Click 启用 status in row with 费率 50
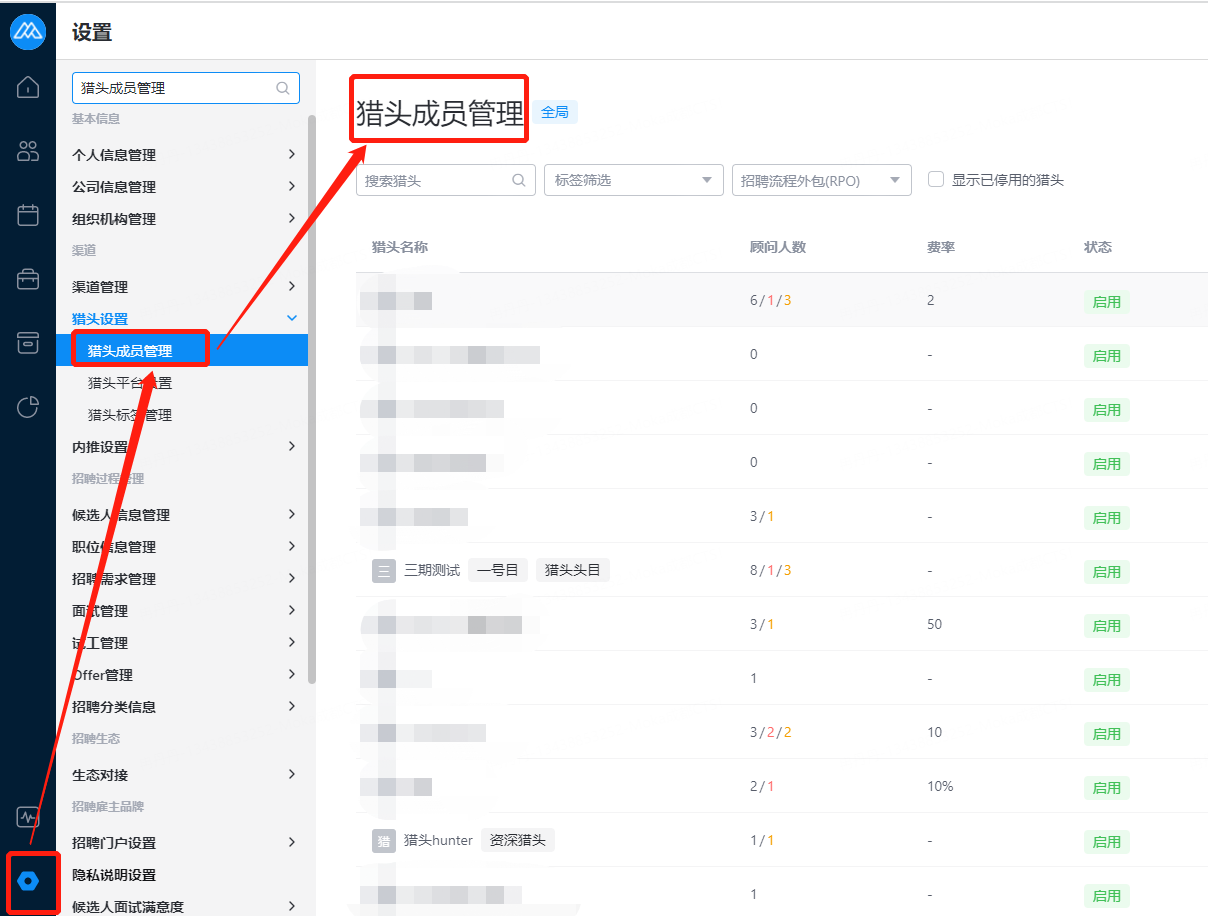Image resolution: width=1208 pixels, height=916 pixels. coord(1106,626)
